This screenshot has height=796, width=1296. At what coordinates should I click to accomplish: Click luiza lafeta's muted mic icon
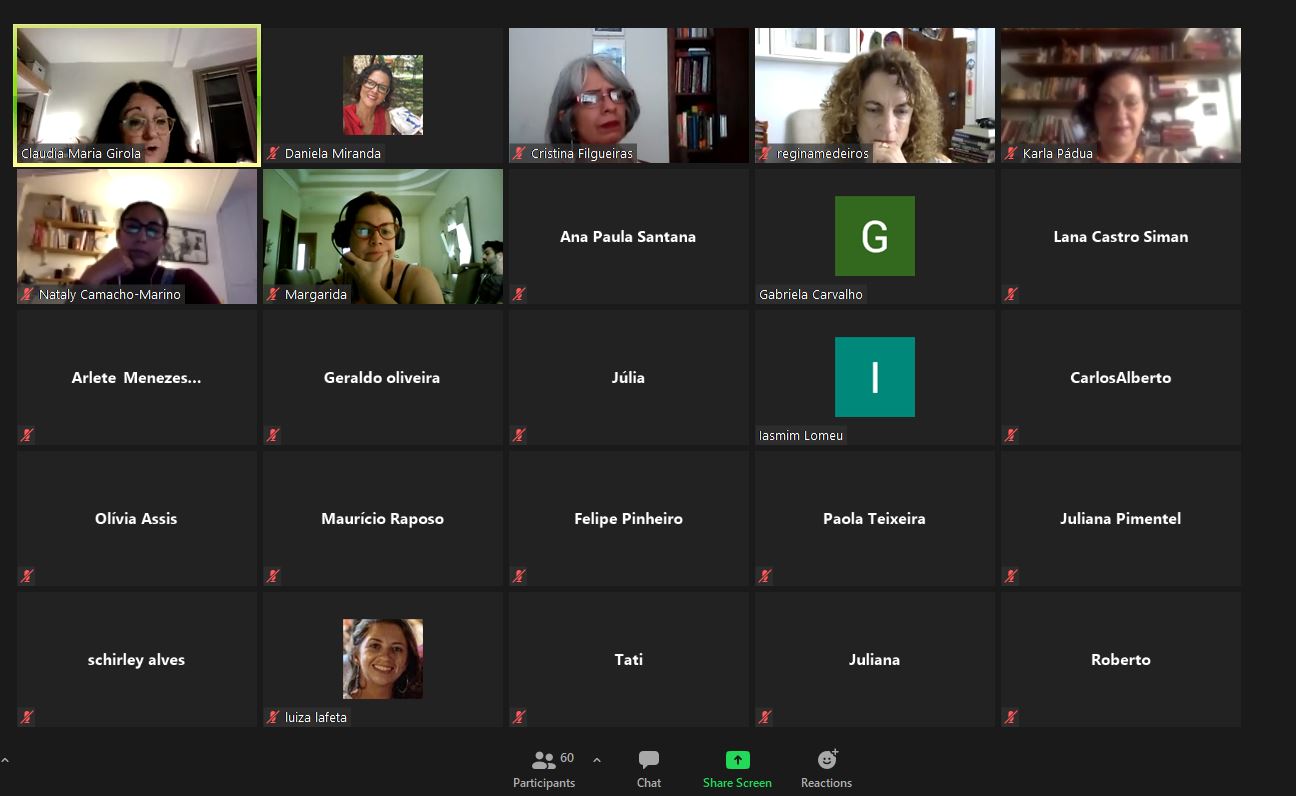[273, 717]
